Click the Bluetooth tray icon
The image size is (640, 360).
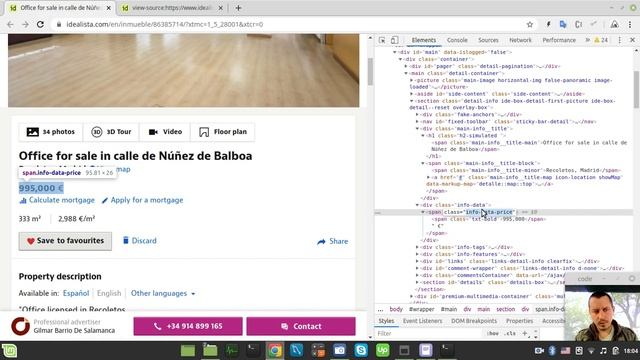[552, 351]
